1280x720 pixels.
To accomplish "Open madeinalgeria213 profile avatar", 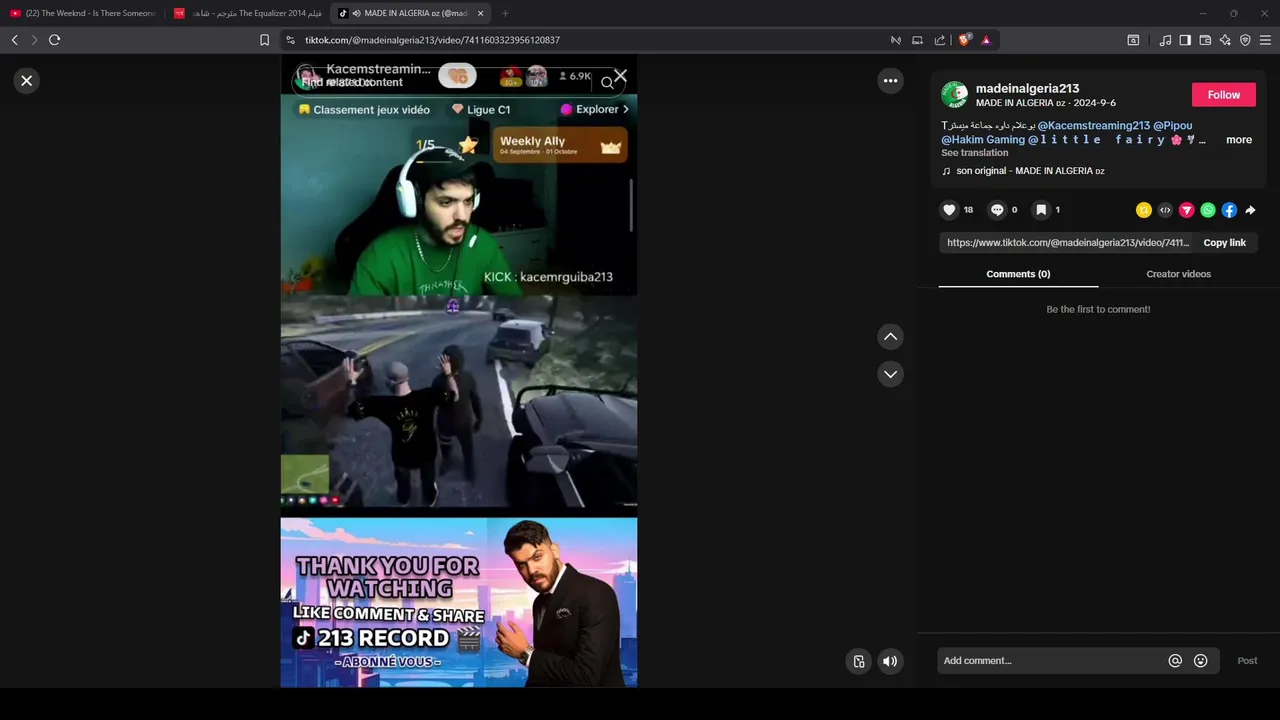I will click(954, 95).
